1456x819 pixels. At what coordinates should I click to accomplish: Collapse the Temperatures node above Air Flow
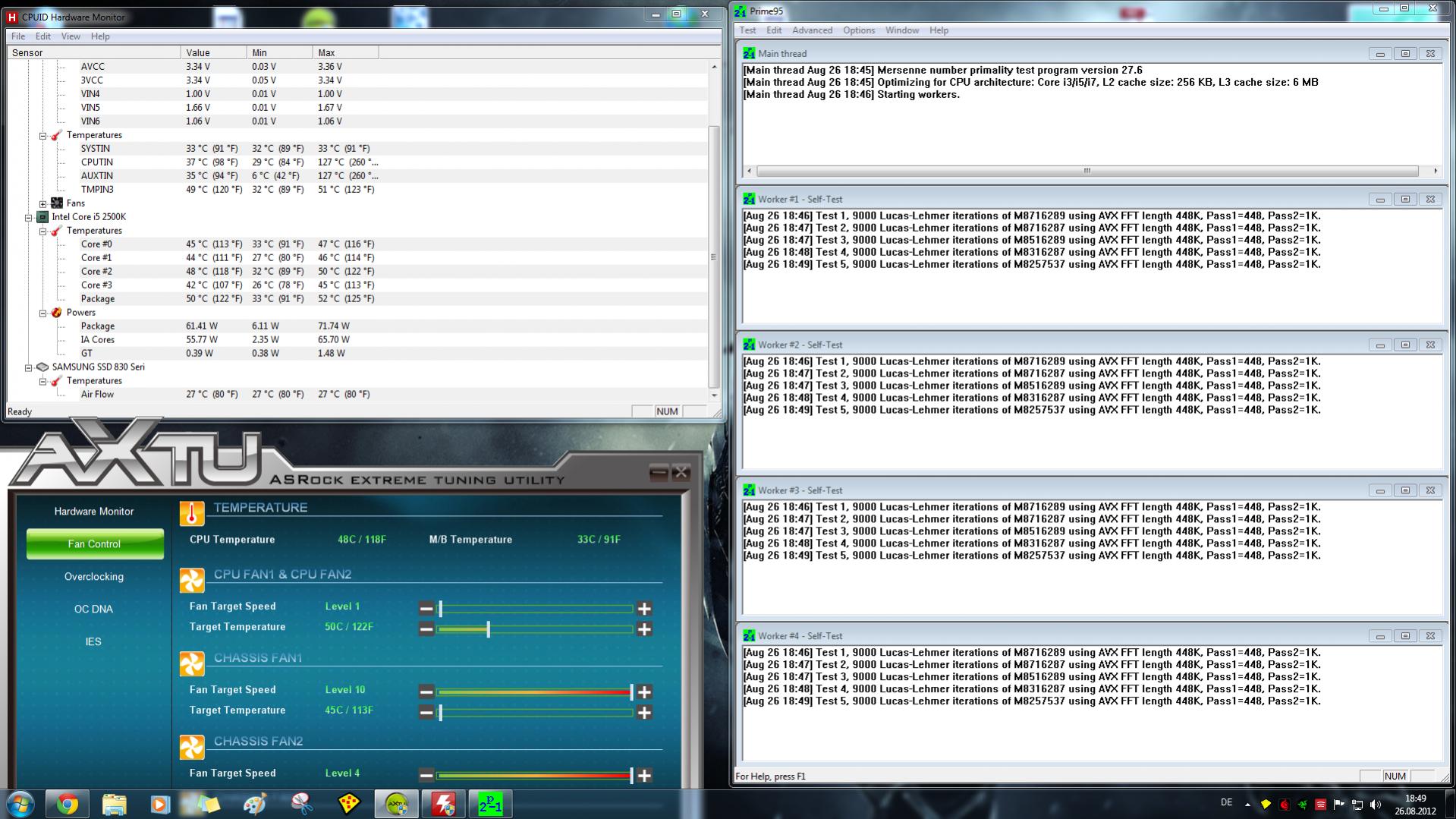(x=43, y=382)
